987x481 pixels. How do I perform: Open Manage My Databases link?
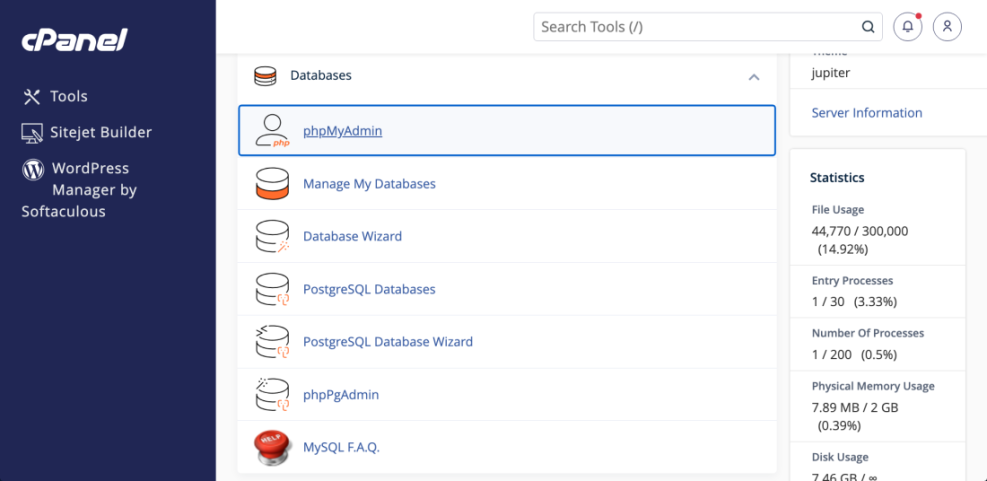pyautogui.click(x=369, y=184)
